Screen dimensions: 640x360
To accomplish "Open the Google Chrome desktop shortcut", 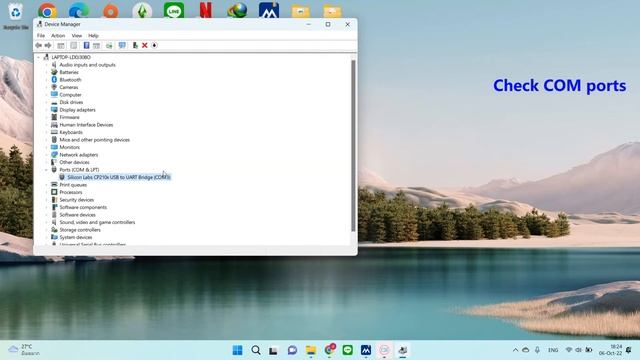I will click(x=47, y=11).
